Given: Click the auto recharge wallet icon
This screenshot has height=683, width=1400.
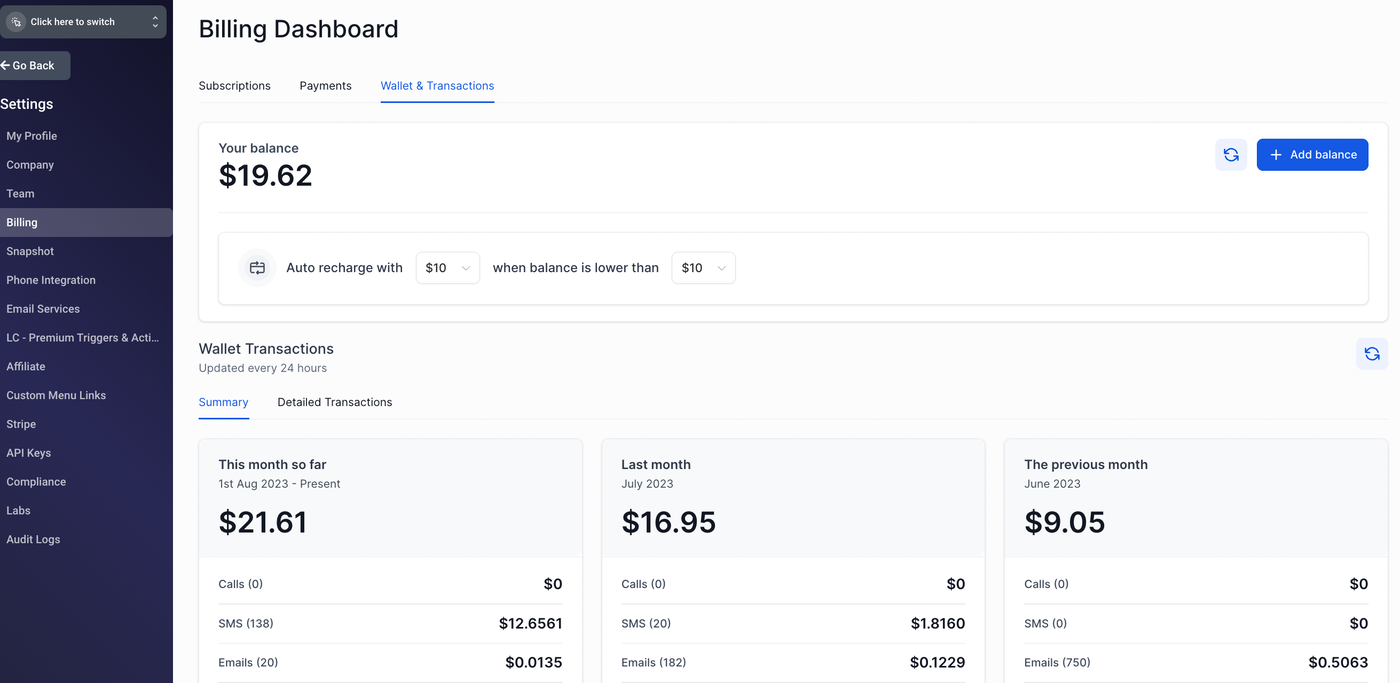Looking at the screenshot, I should [x=257, y=268].
